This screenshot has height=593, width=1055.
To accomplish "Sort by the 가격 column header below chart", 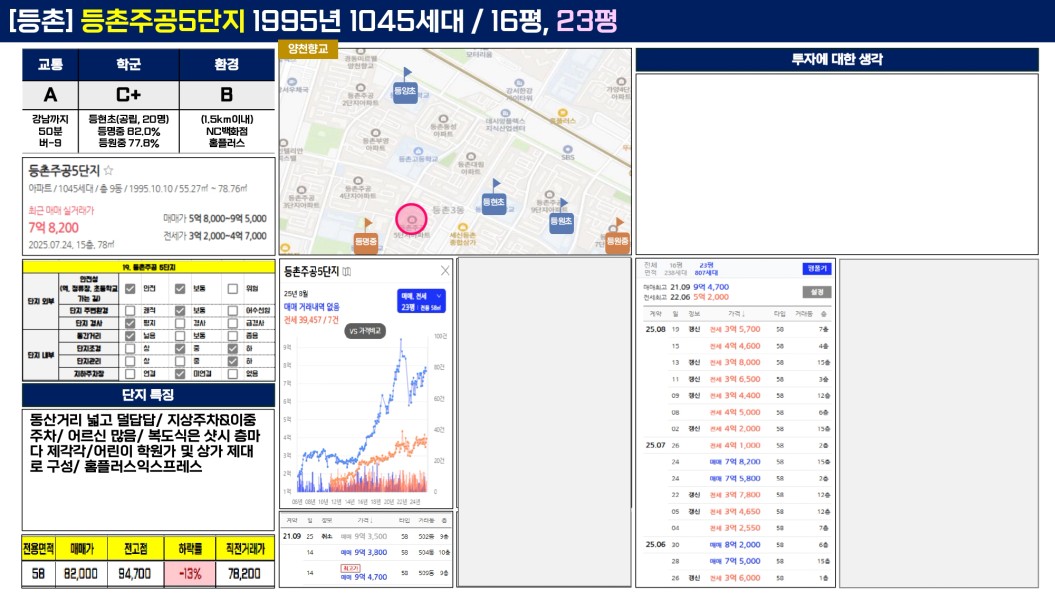I will coord(364,520).
